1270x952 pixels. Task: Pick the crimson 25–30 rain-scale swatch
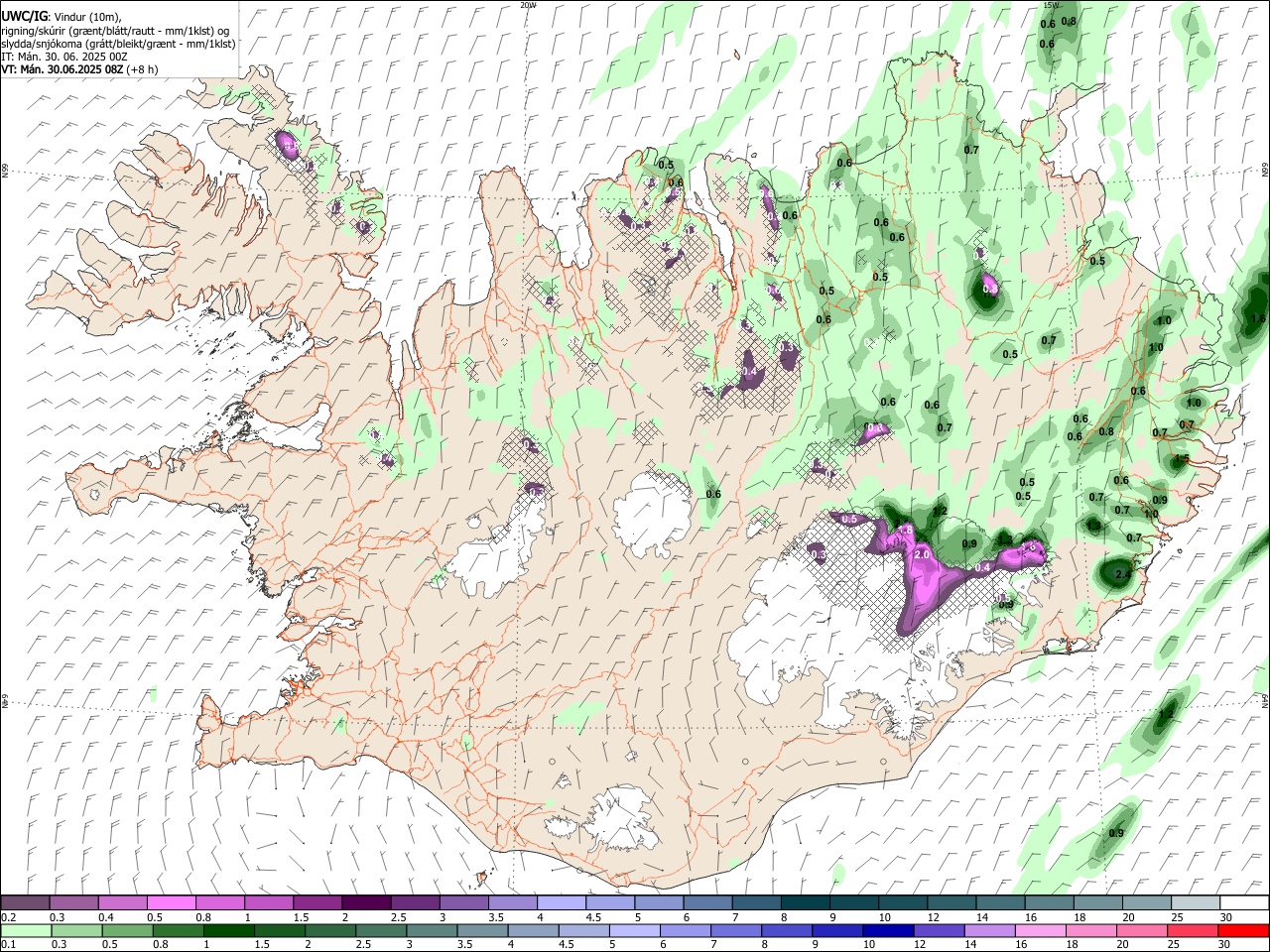coord(1194,930)
